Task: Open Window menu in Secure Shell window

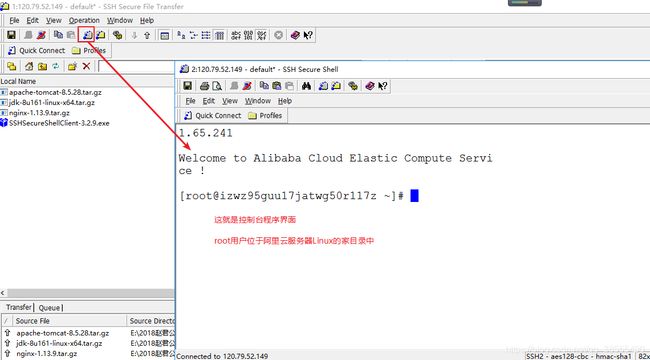Action: point(257,101)
